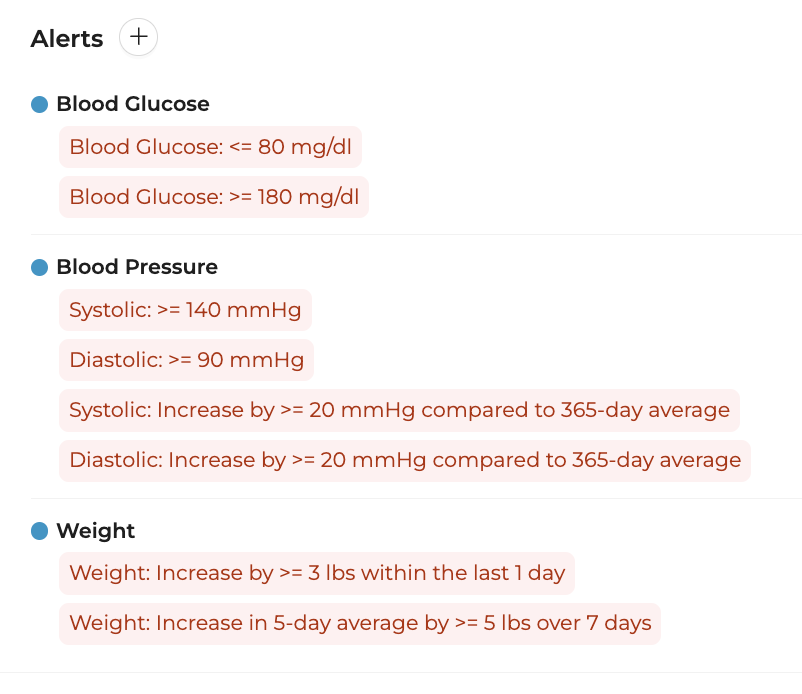Click the 365-day average text in Systolic alert
Image resolution: width=802 pixels, height=694 pixels.
645,410
